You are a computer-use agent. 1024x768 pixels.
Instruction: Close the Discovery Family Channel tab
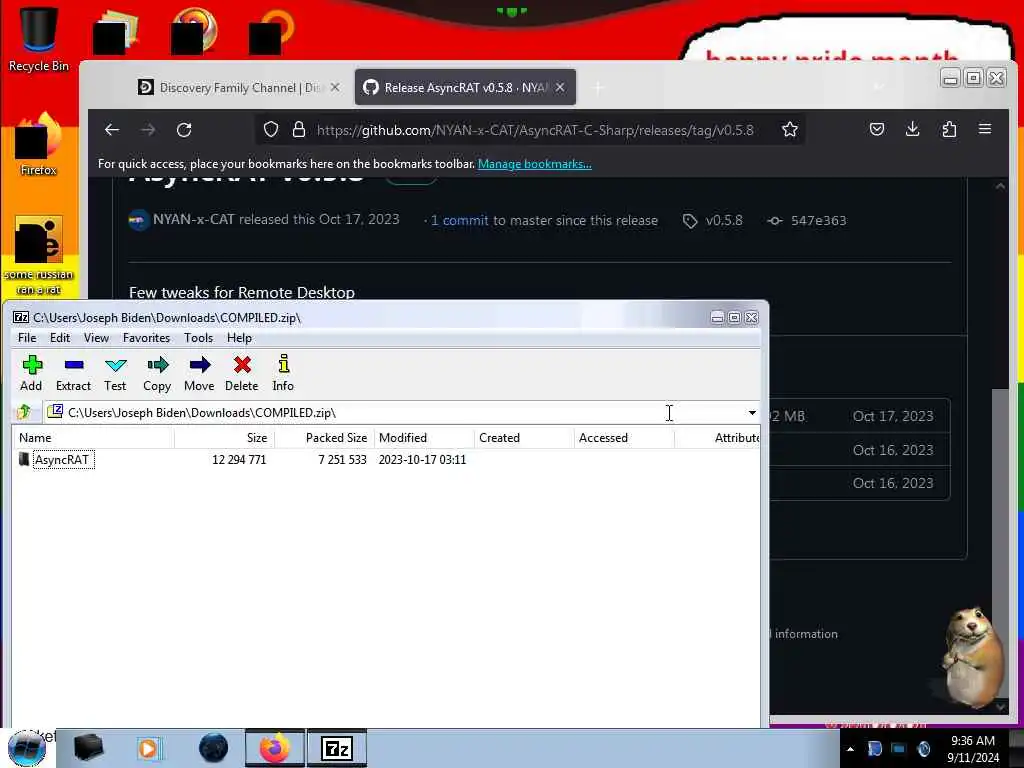pyautogui.click(x=335, y=87)
